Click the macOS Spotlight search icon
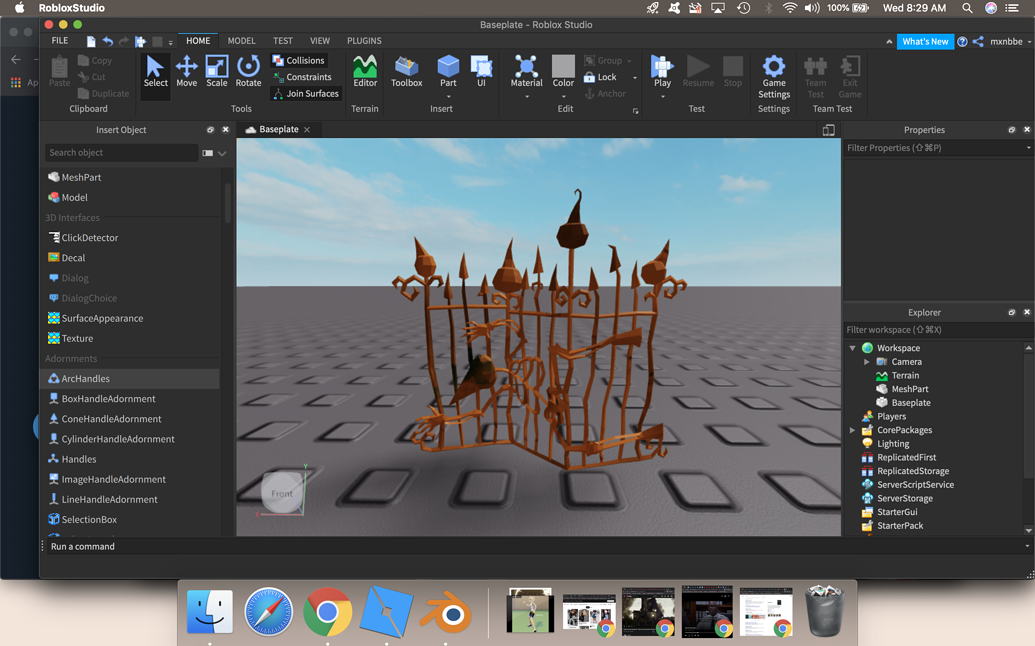Image resolution: width=1035 pixels, height=646 pixels. [x=967, y=8]
